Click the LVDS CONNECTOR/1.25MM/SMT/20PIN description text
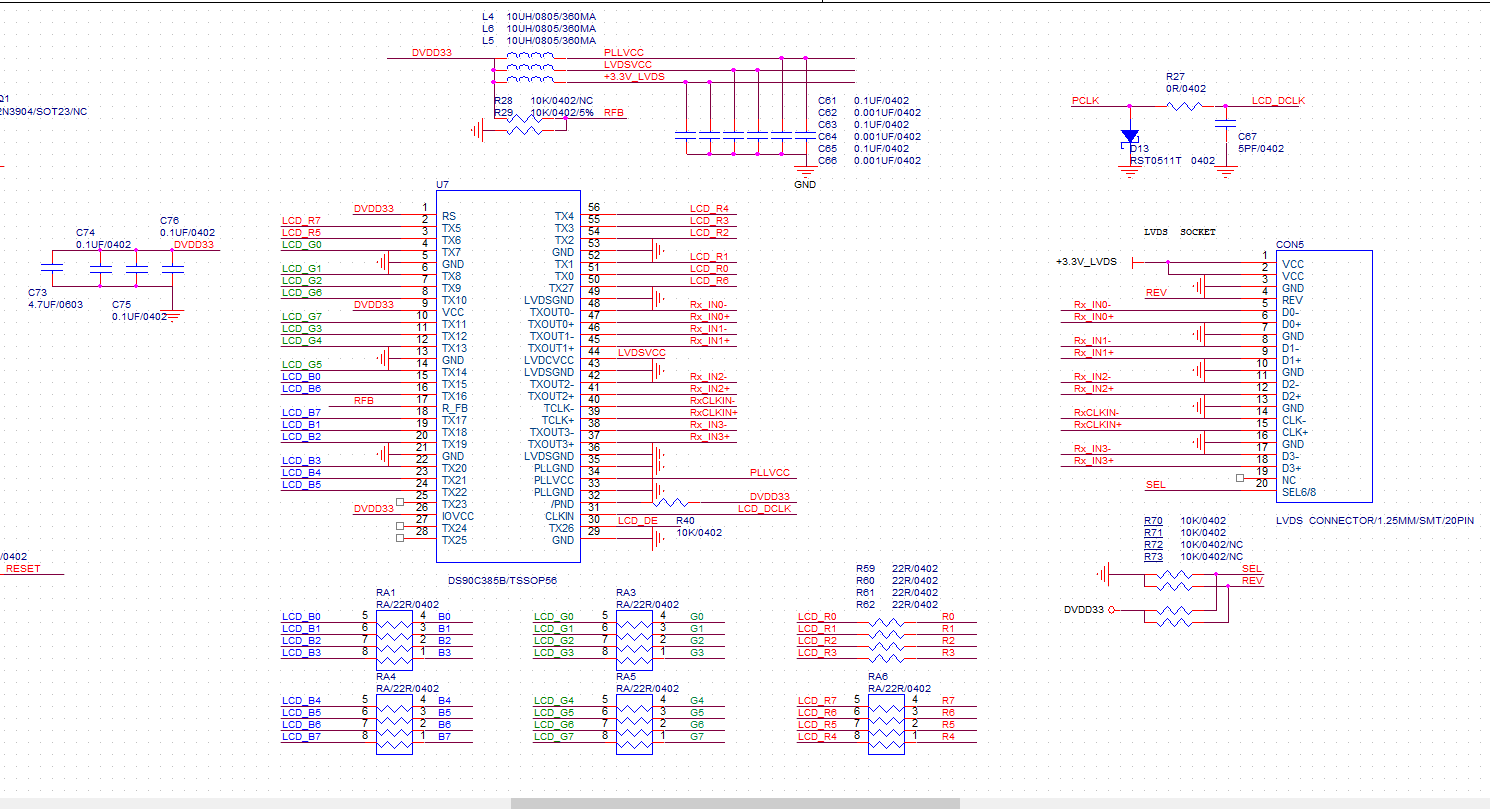The image size is (1490, 809). 1375,520
